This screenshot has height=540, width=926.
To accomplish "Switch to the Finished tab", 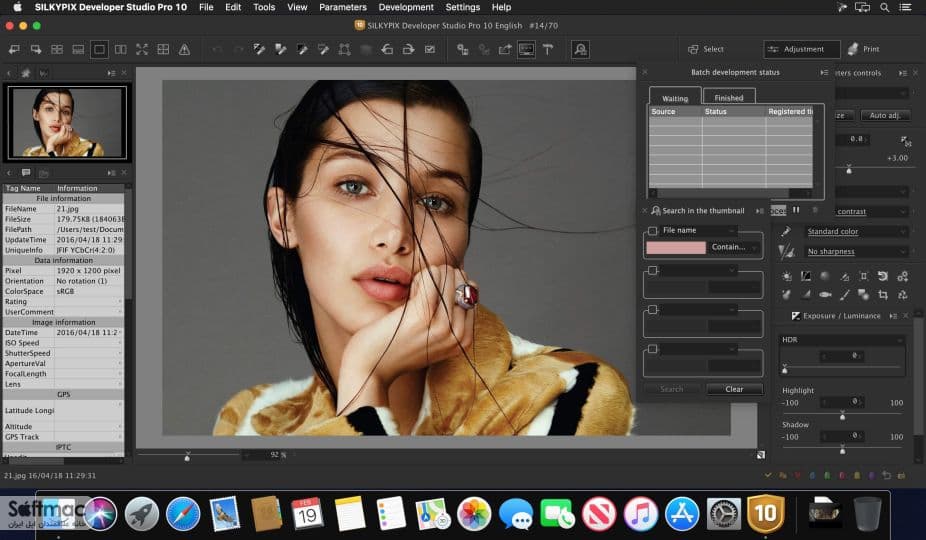I will tap(729, 97).
